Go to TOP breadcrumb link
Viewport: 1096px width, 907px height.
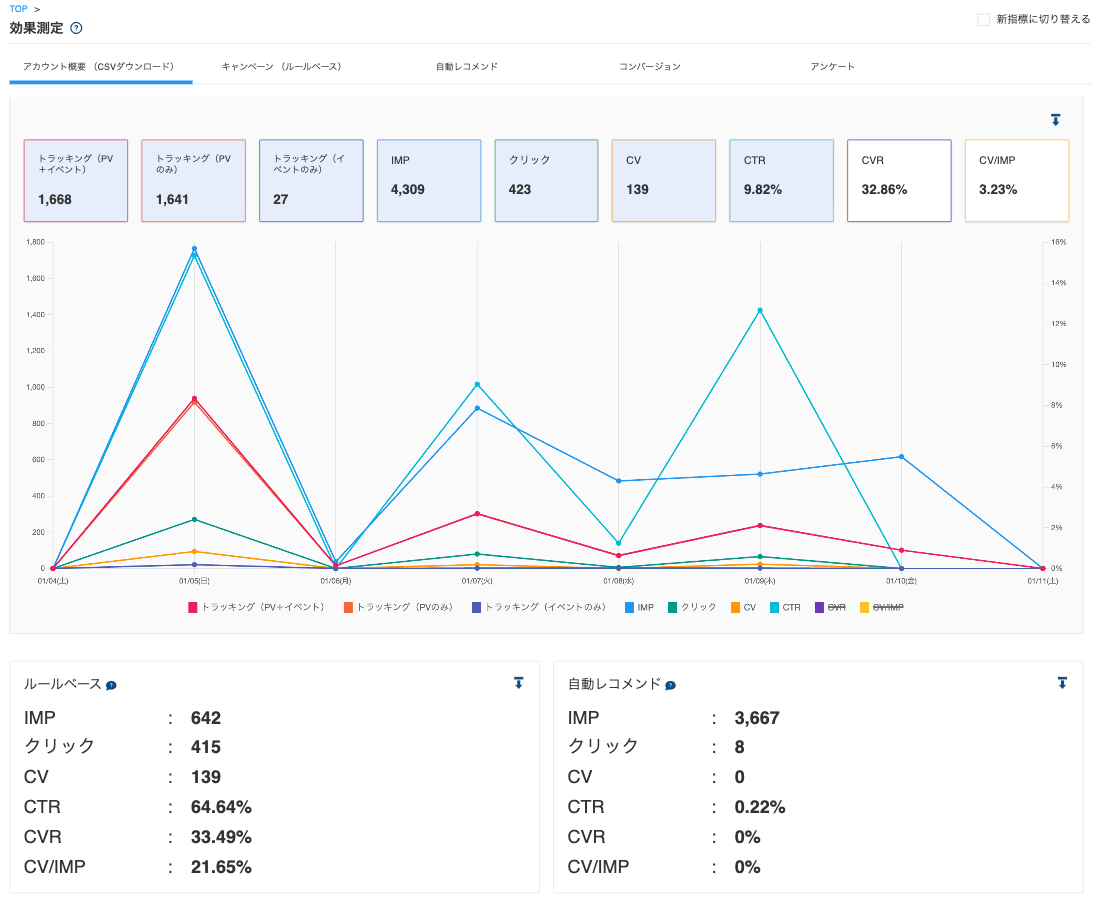point(19,9)
